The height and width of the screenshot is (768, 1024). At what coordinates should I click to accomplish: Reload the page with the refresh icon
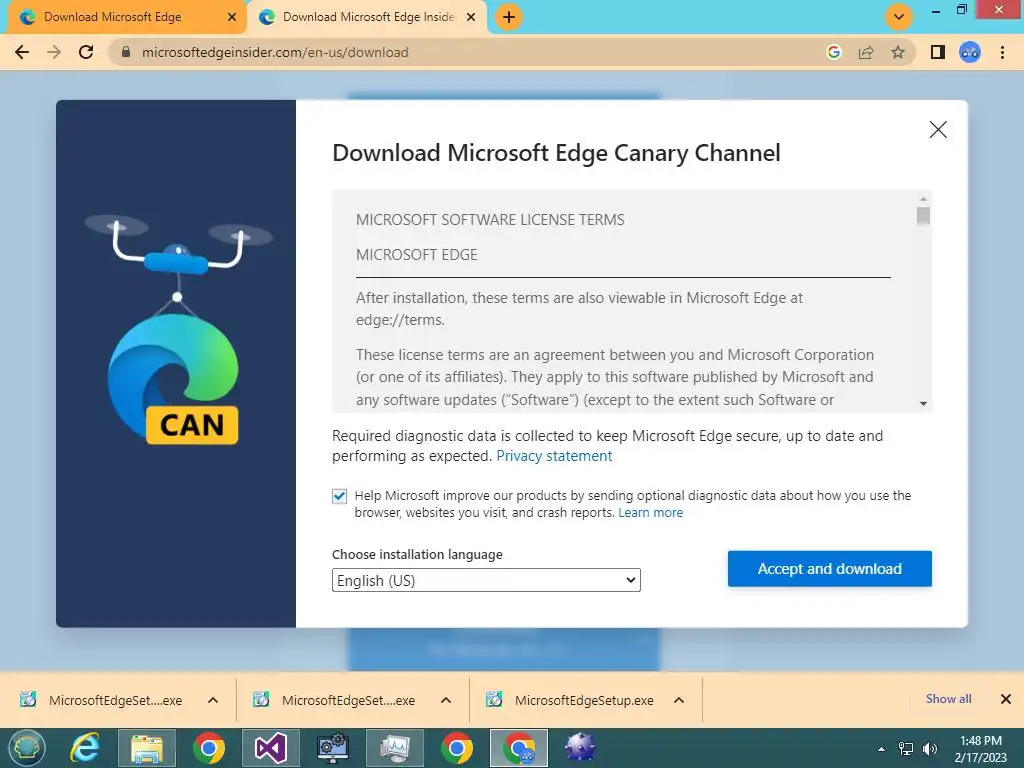tap(86, 52)
